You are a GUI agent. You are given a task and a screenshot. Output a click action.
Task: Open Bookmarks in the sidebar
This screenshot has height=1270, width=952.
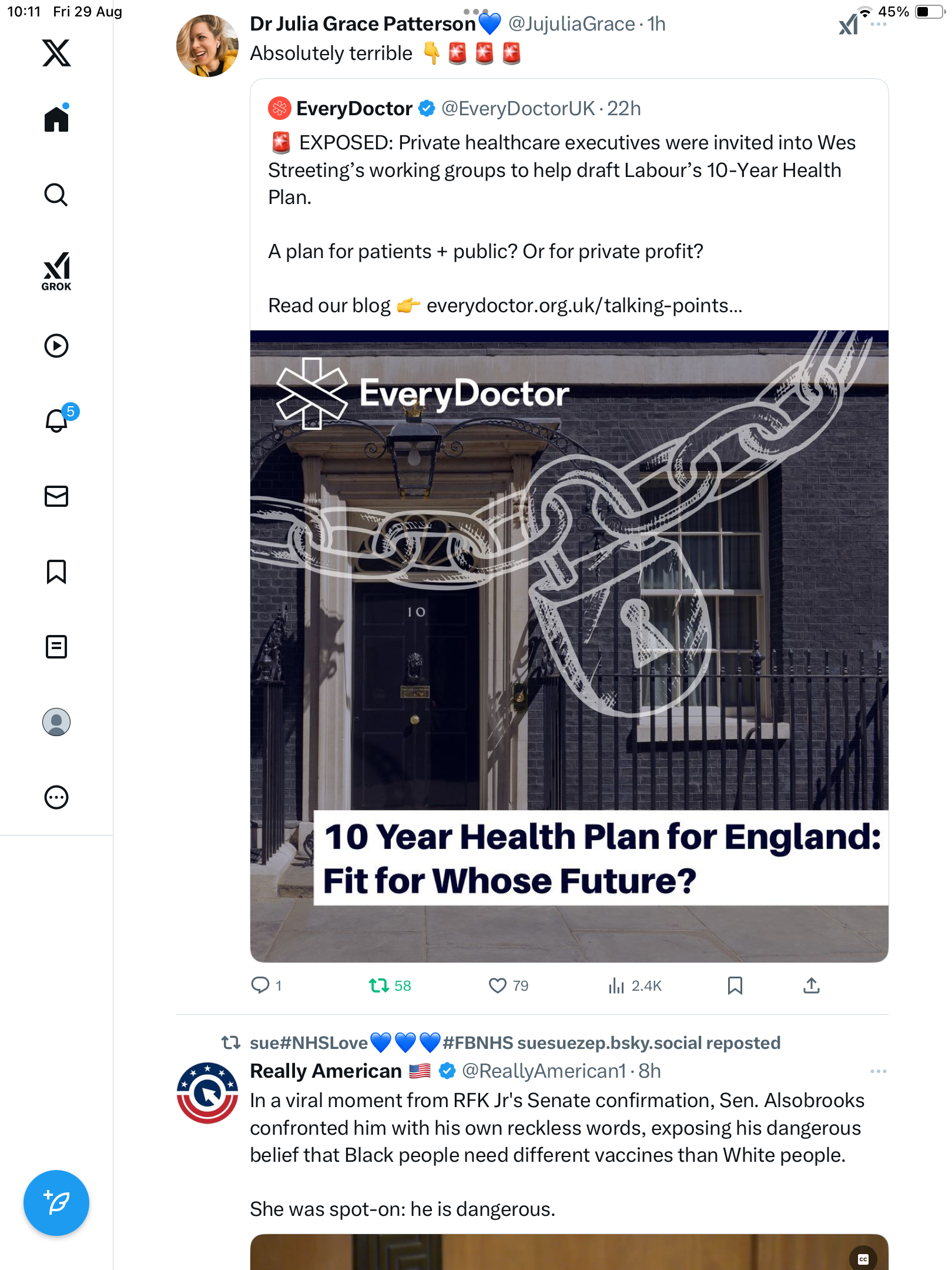pyautogui.click(x=56, y=571)
